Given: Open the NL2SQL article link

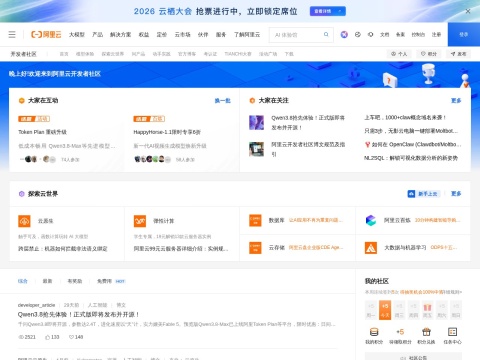Looking at the screenshot, I should click(411, 158).
